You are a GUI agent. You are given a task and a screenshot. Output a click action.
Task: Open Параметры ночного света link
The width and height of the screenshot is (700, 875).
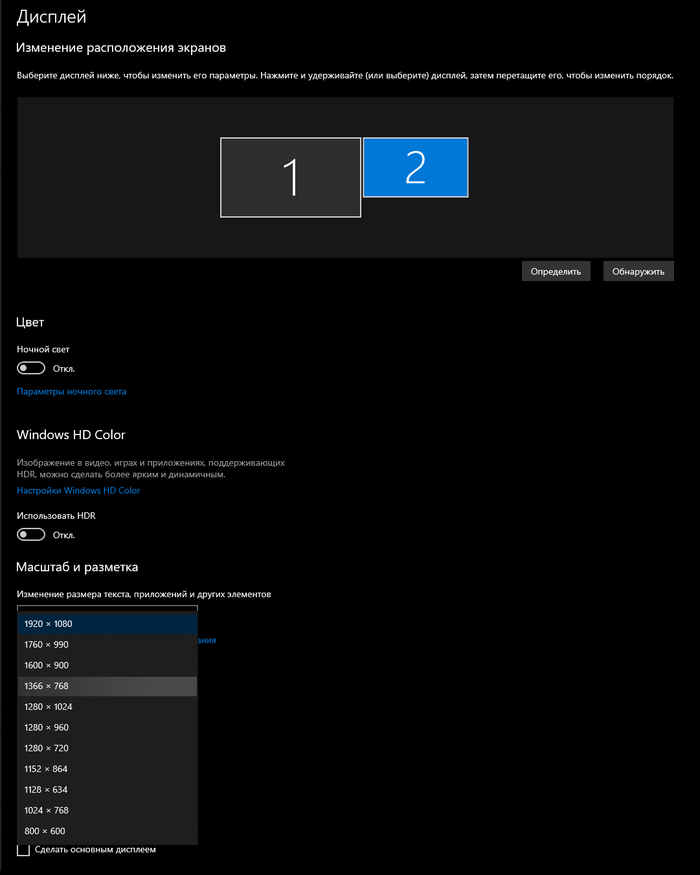72,392
